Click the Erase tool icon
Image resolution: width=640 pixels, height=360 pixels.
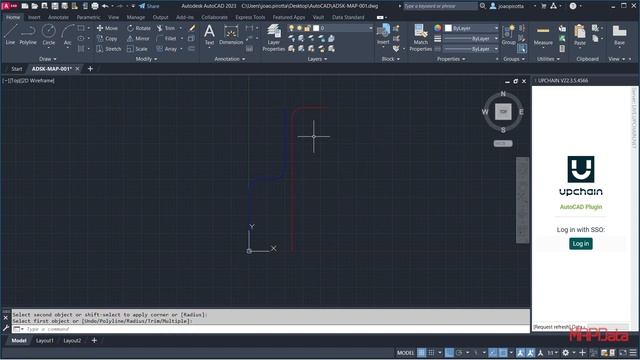191,28
